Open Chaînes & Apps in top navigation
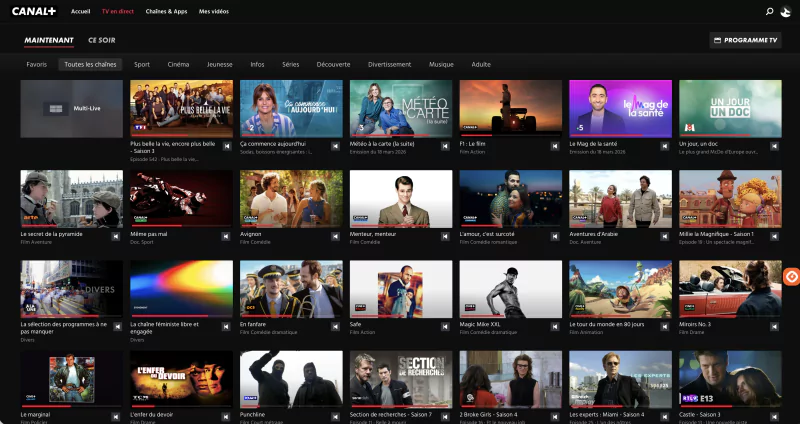This screenshot has width=800, height=424. point(167,11)
